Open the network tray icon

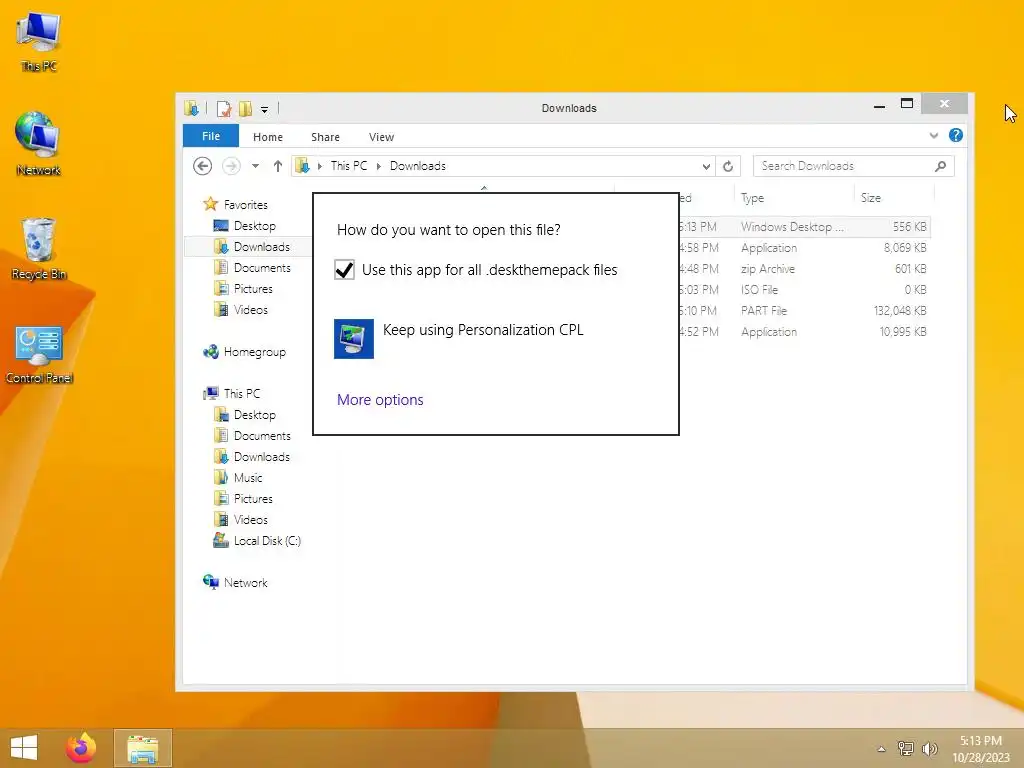click(x=905, y=748)
